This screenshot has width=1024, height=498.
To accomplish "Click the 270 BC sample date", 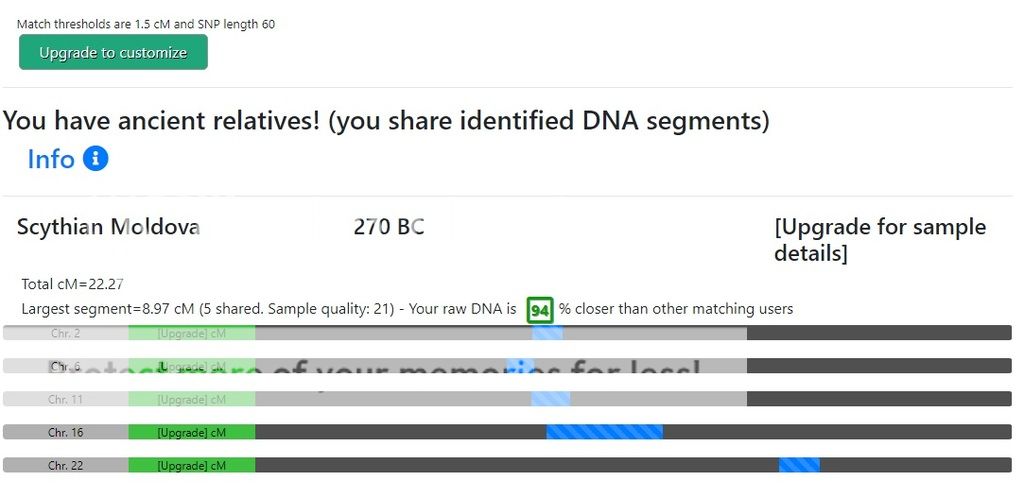I will tap(388, 227).
